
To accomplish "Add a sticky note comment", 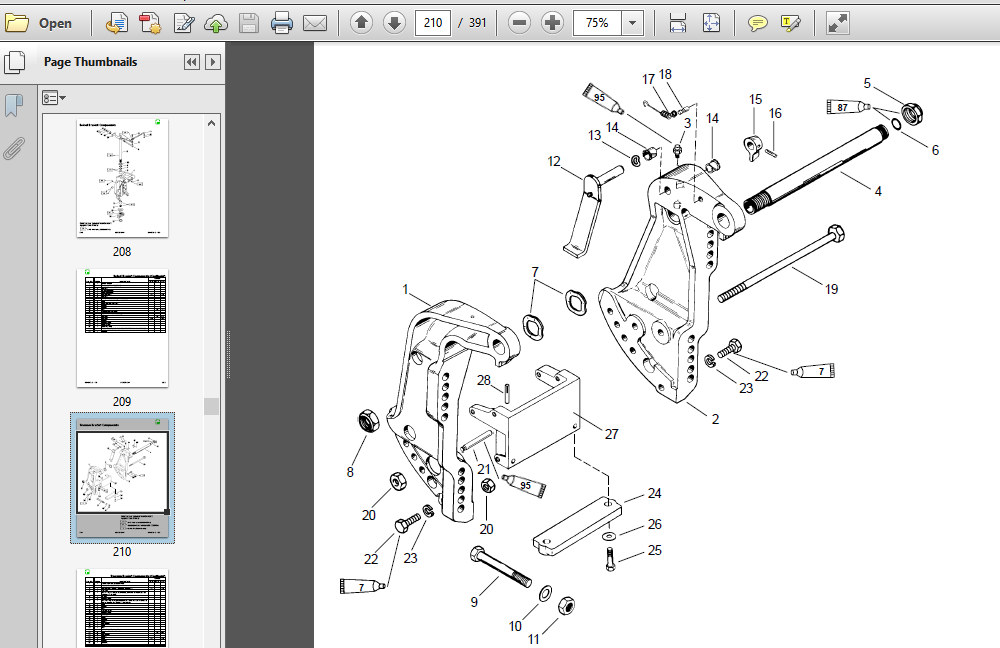I will click(x=757, y=24).
